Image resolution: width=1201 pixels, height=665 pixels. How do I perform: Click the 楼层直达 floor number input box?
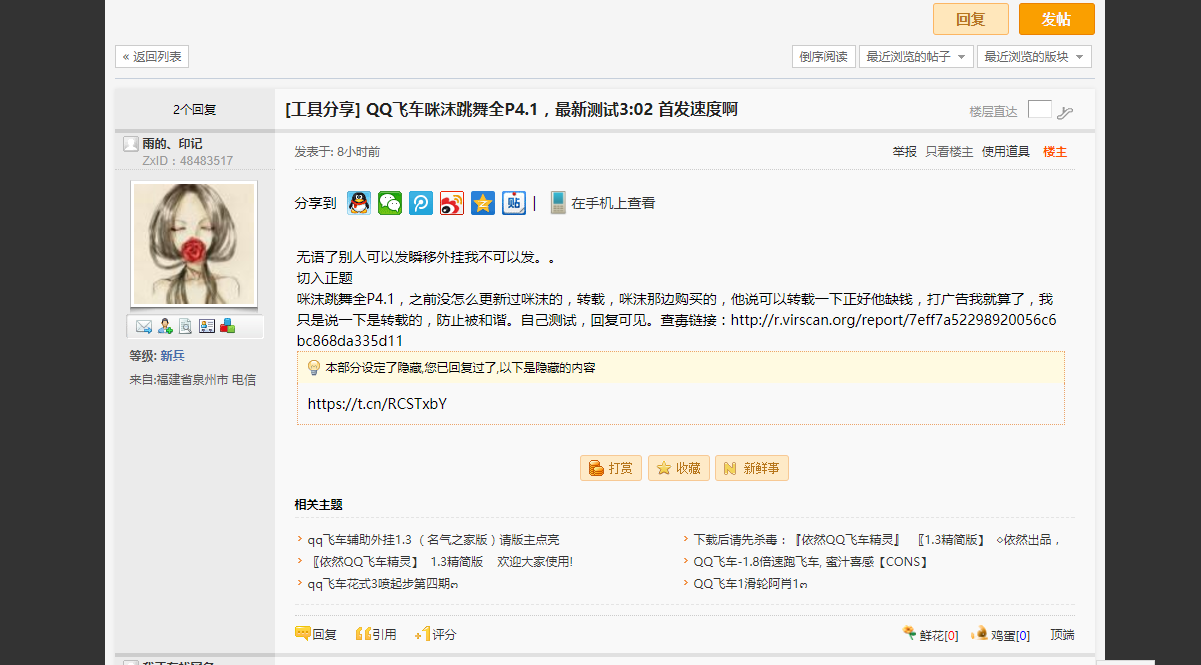[1040, 110]
